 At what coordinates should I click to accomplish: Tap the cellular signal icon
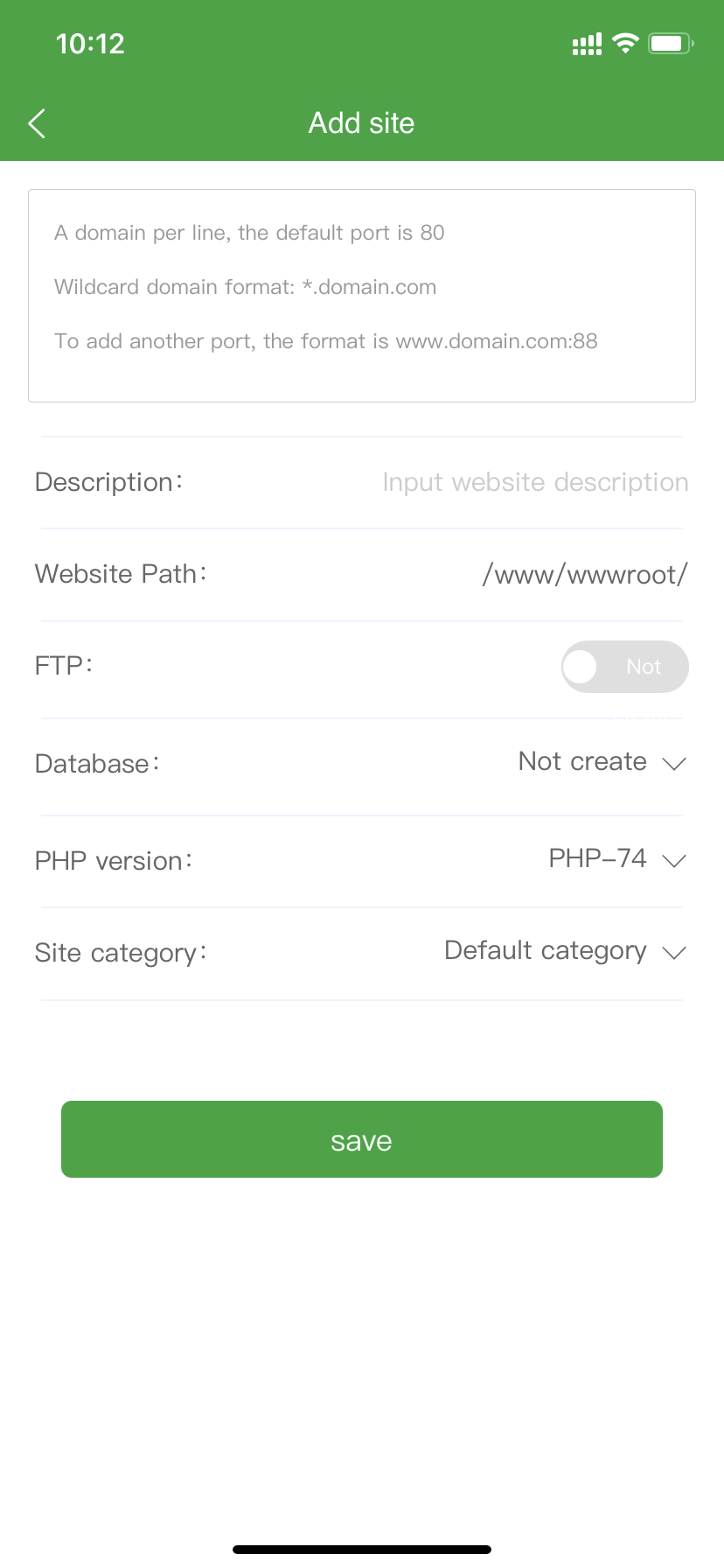[x=587, y=45]
